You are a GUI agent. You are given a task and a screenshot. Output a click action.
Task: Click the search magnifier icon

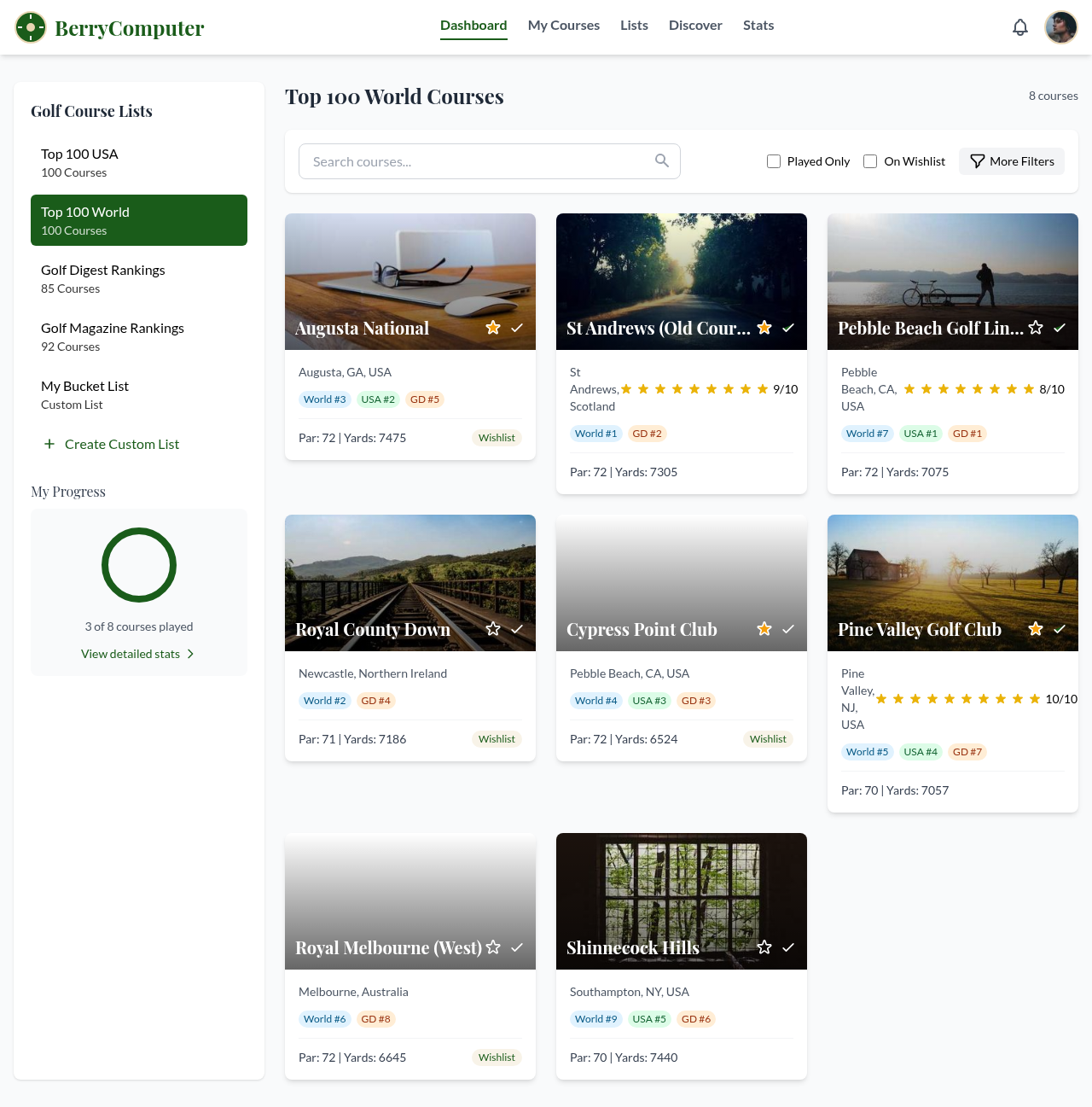pyautogui.click(x=662, y=160)
